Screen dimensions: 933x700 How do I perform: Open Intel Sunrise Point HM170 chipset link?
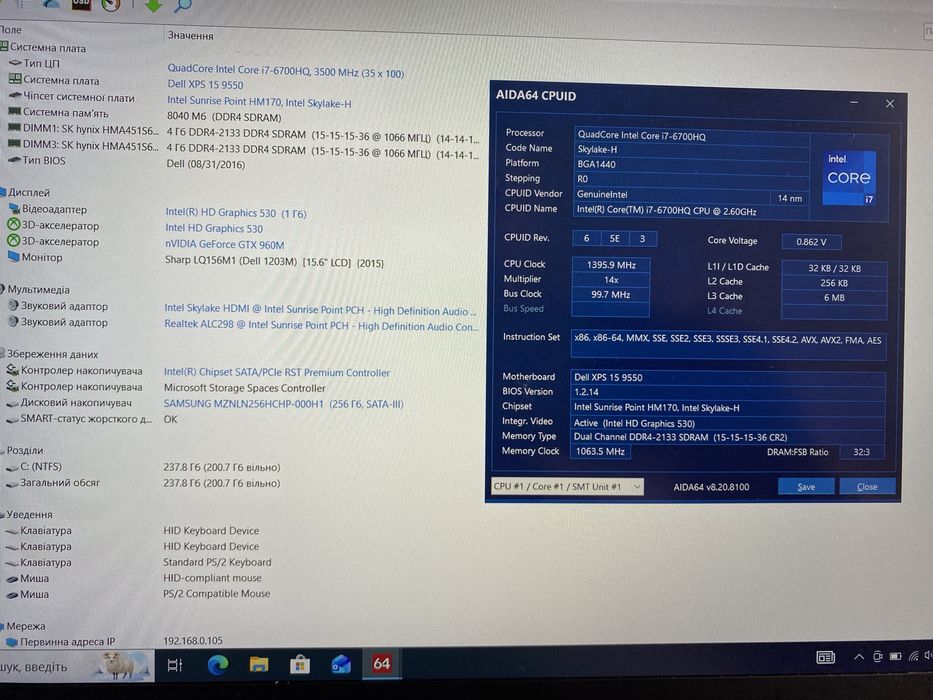pyautogui.click(x=259, y=102)
